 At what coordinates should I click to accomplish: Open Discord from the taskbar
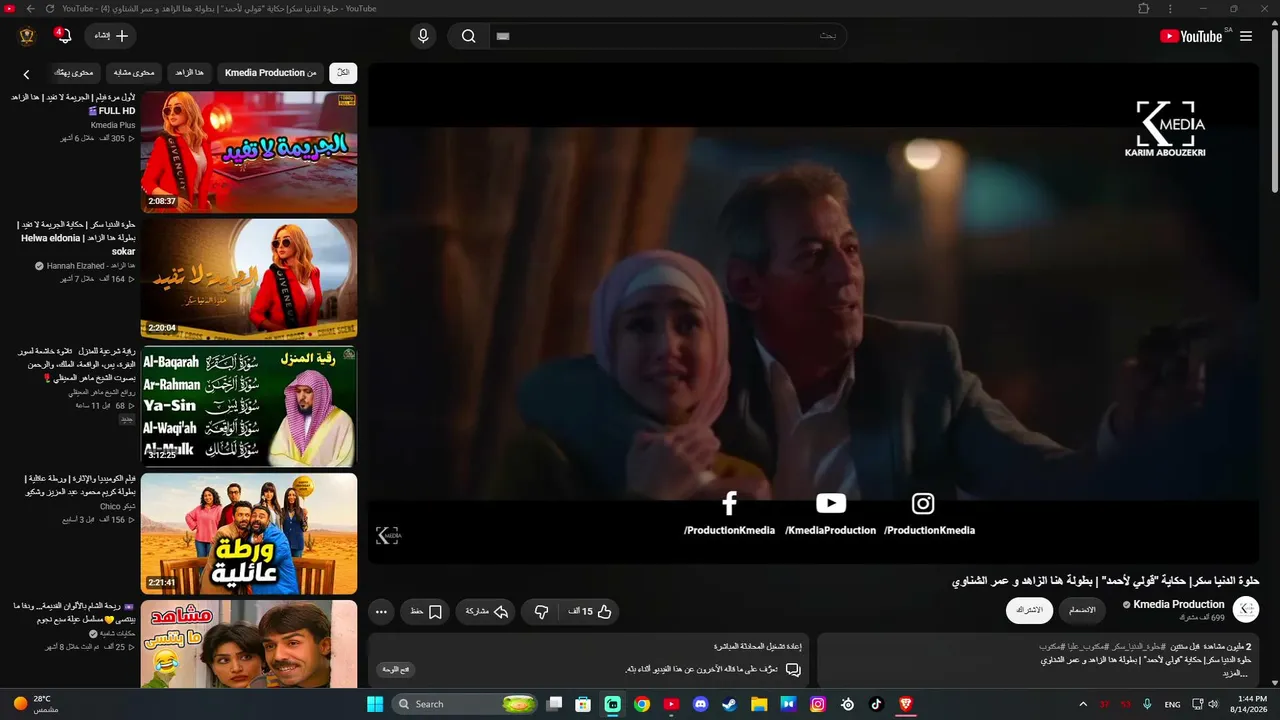coord(700,704)
